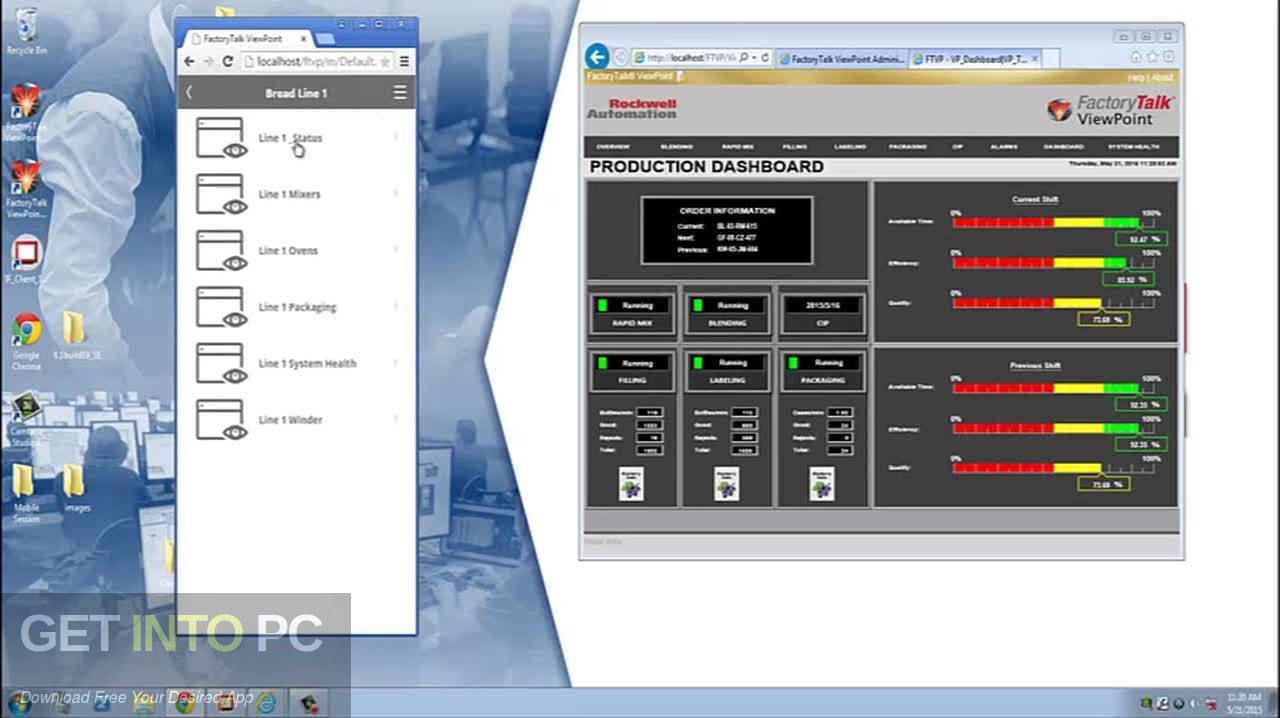Expand Line 1 Mixers row chevron

pyautogui.click(x=396, y=194)
